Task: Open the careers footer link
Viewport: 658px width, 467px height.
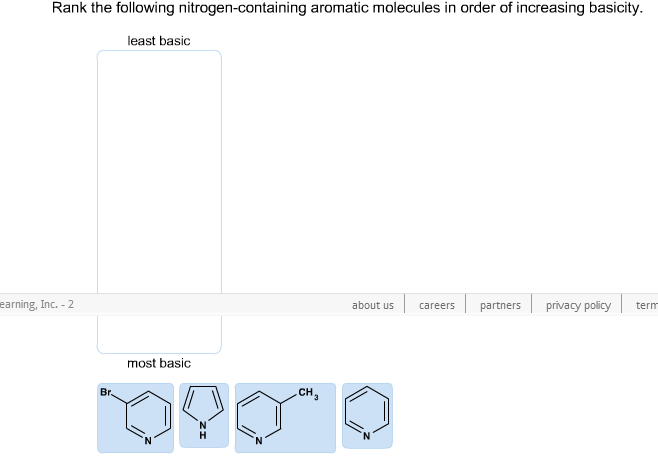Action: pyautogui.click(x=436, y=305)
